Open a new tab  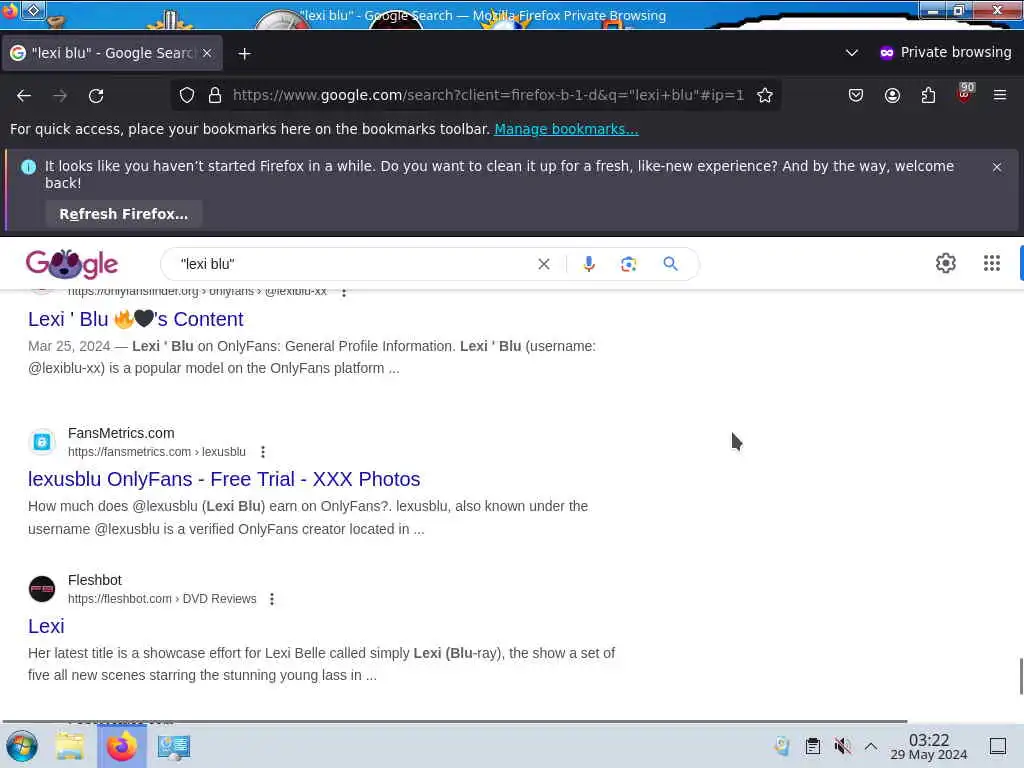244,54
